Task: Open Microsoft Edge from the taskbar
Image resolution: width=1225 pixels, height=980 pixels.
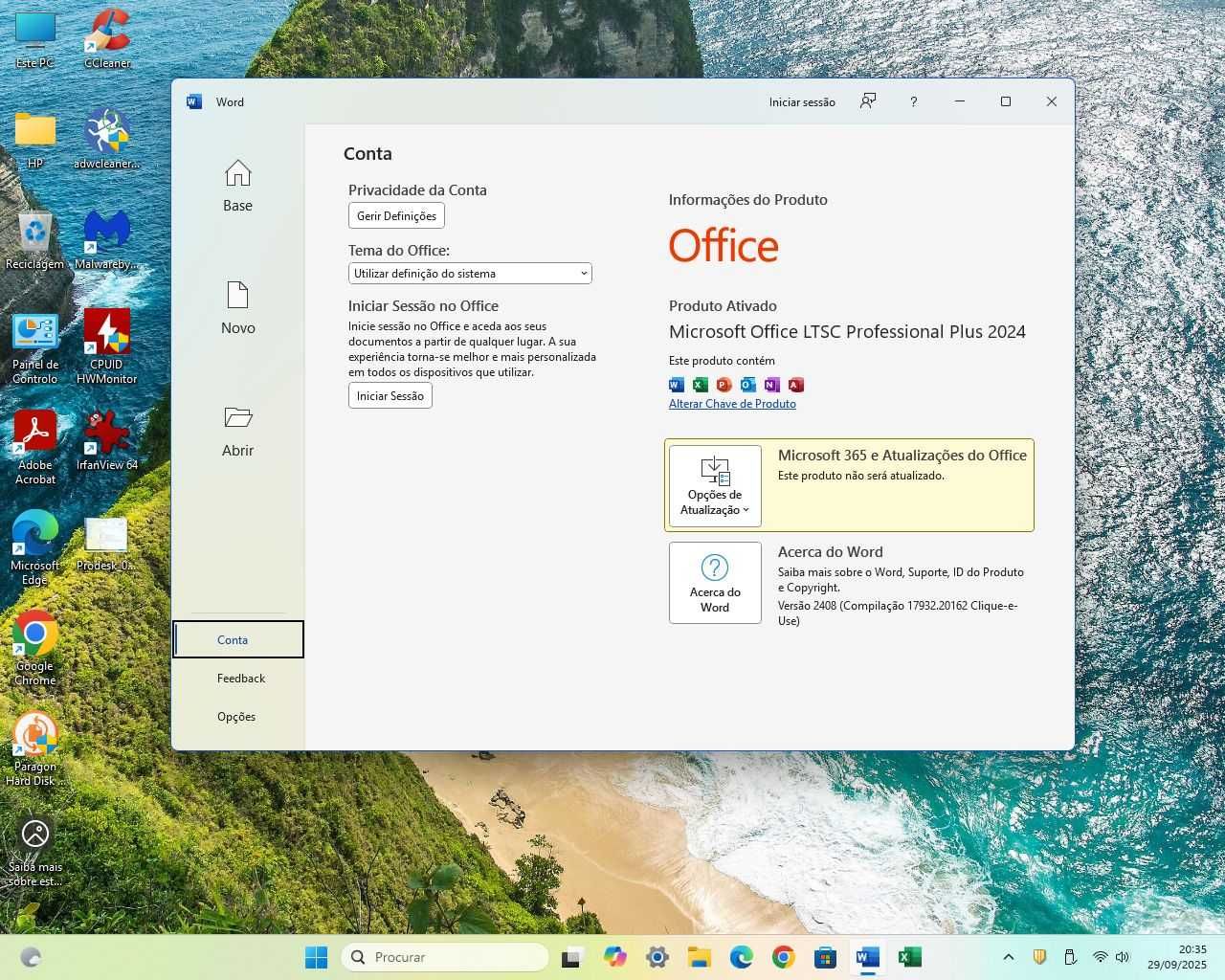Action: tap(741, 957)
